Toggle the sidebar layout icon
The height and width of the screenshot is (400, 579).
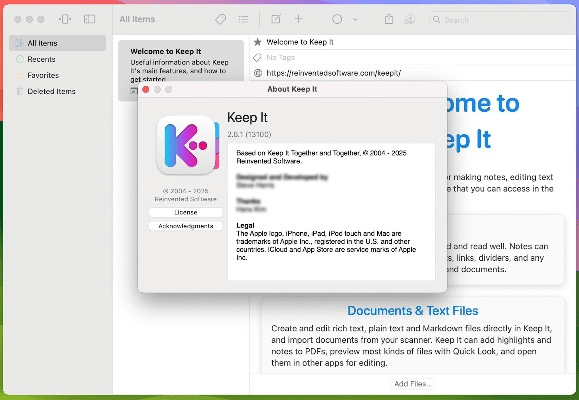[x=89, y=19]
